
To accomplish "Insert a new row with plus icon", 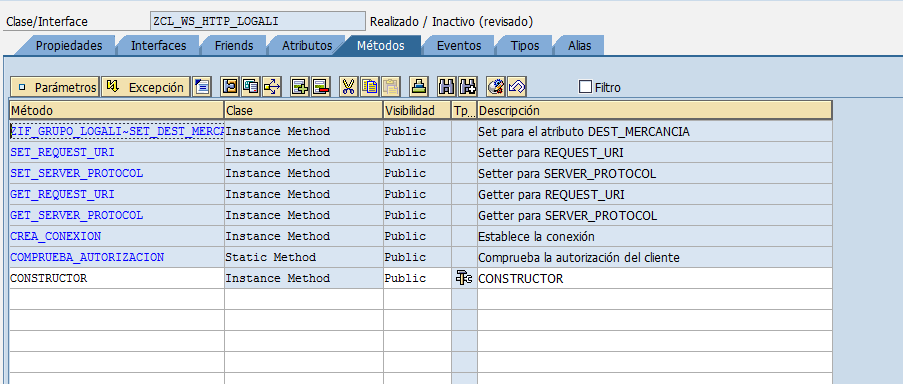I will [x=299, y=88].
